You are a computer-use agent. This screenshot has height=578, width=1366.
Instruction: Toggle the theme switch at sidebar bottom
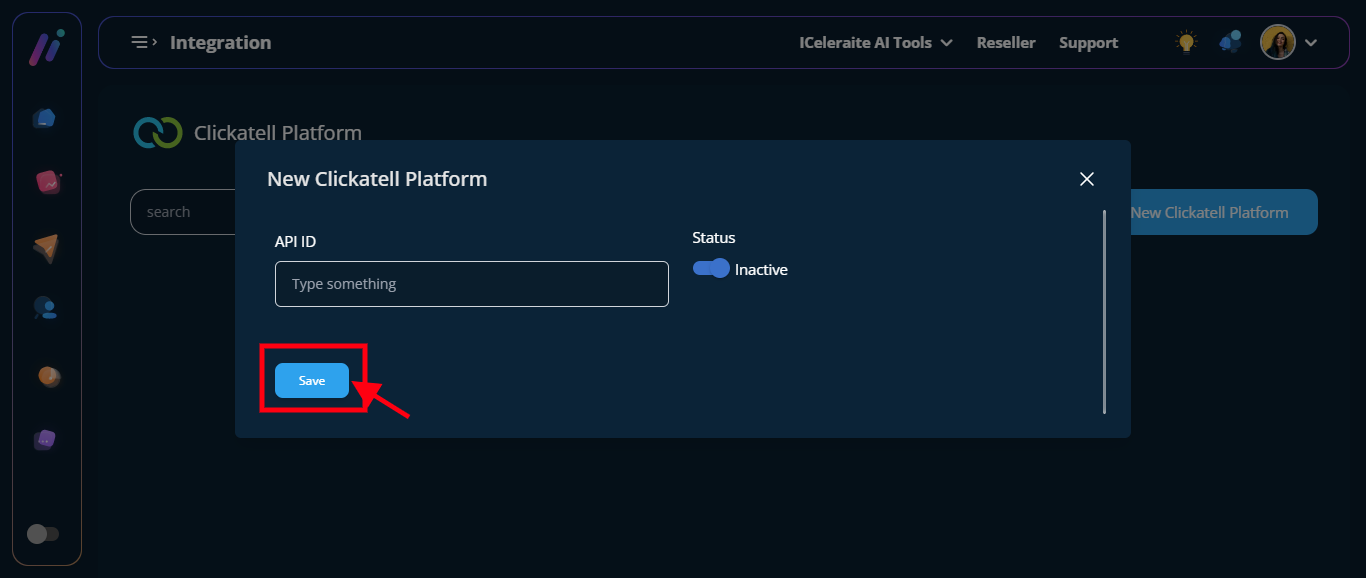click(x=43, y=534)
